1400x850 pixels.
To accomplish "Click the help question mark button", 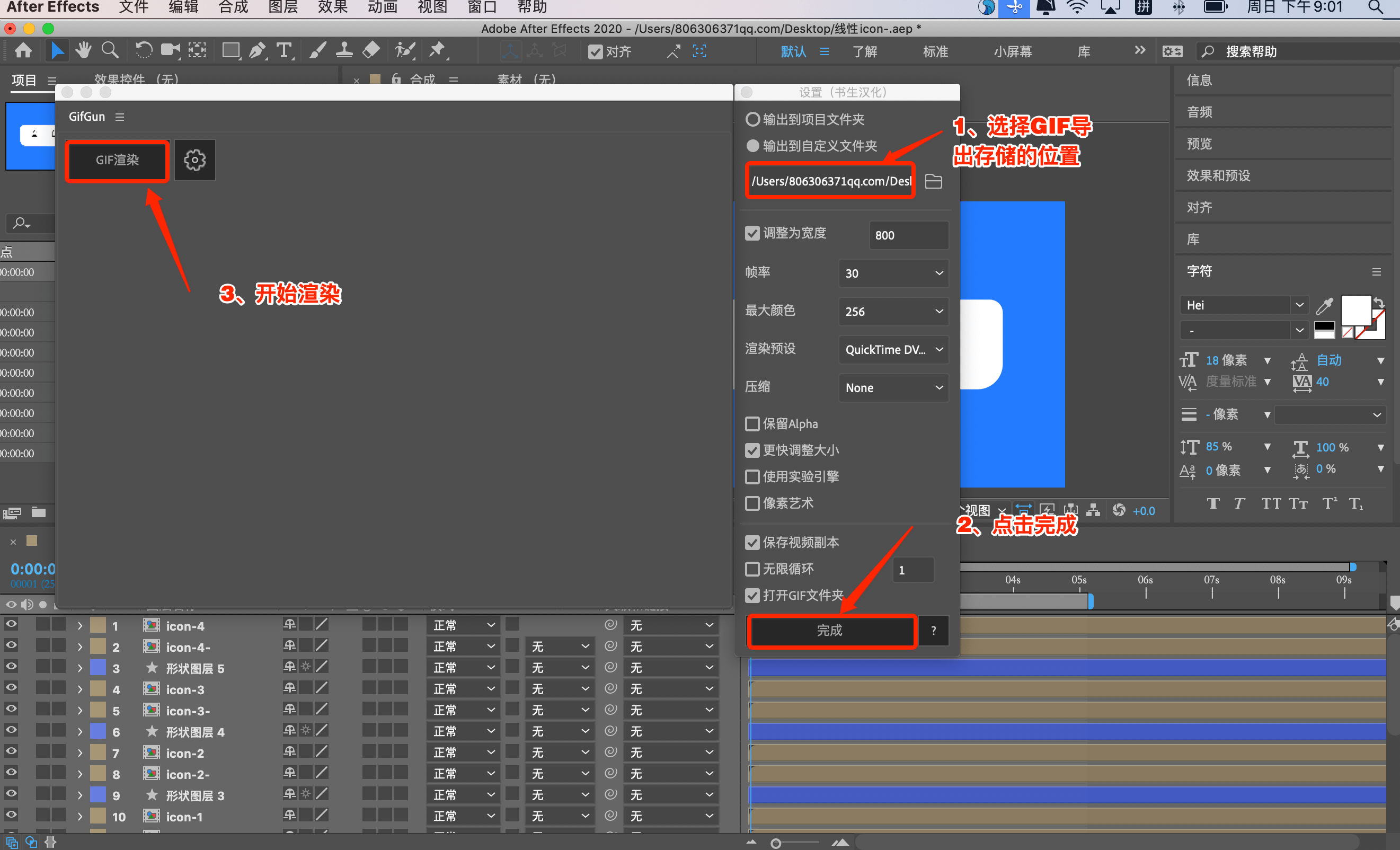I will [x=934, y=630].
